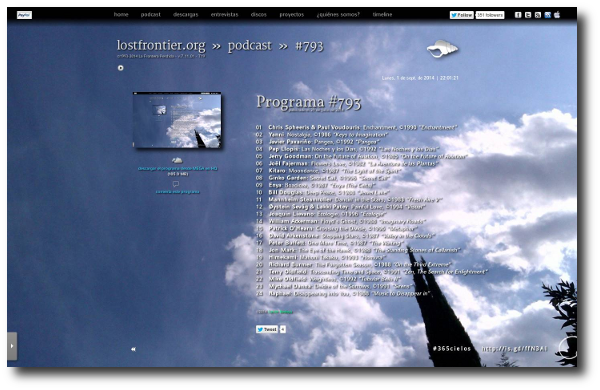Image resolution: width=600 pixels, height=390 pixels.
Task: Select track 10 Bill Douglas
Action: 323,192
